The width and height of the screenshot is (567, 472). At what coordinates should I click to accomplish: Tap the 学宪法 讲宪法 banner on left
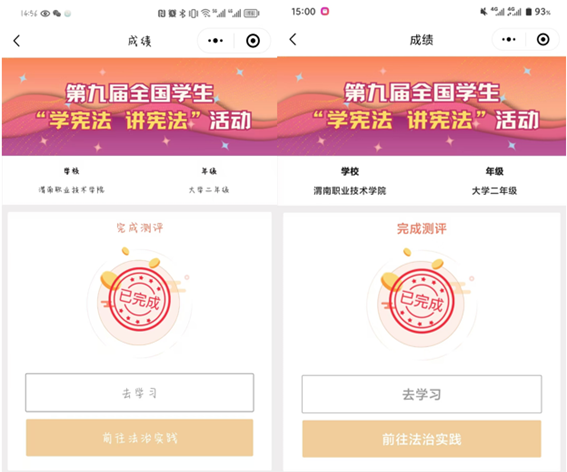140,107
